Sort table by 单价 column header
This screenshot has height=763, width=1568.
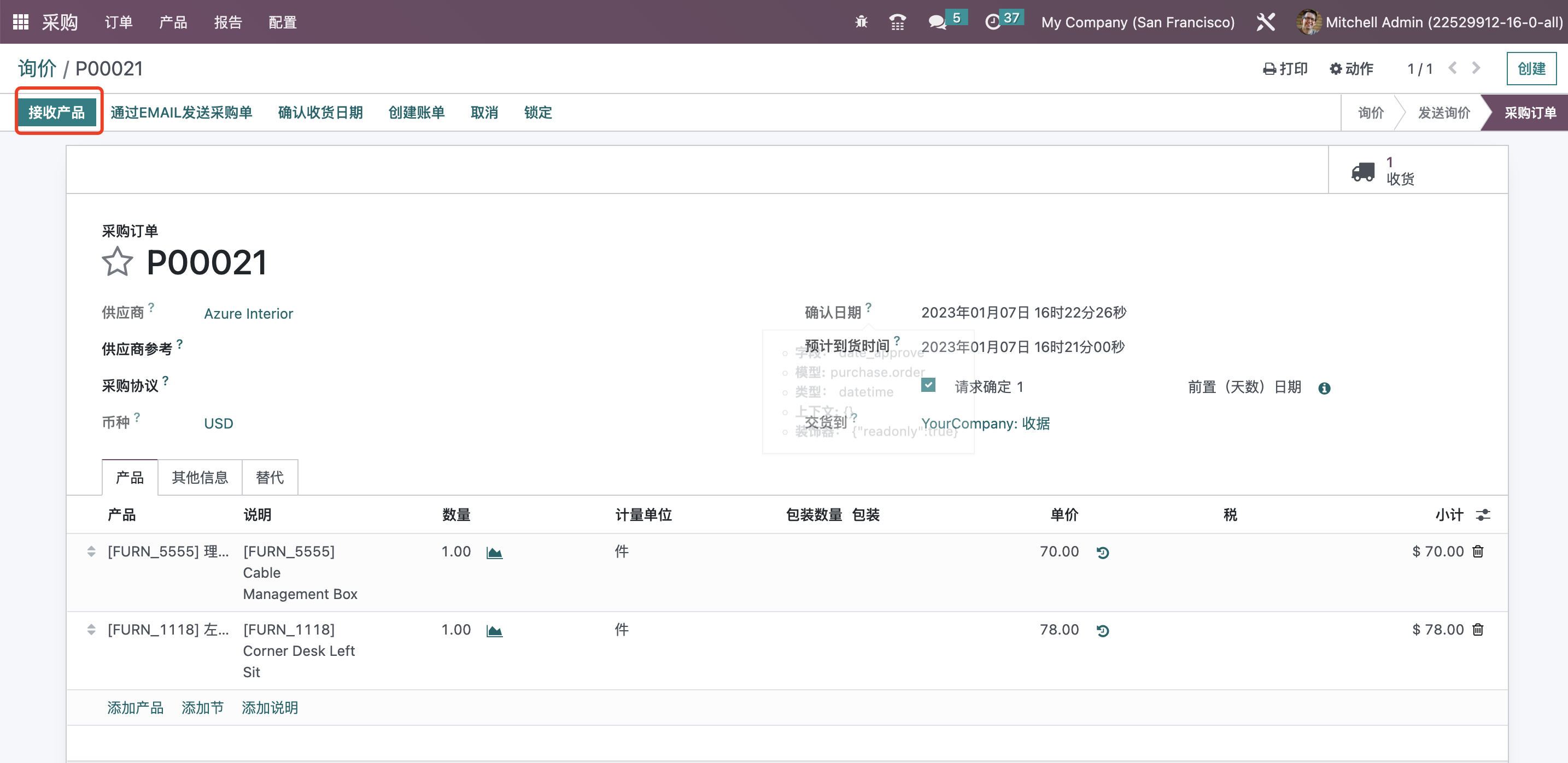click(1064, 515)
